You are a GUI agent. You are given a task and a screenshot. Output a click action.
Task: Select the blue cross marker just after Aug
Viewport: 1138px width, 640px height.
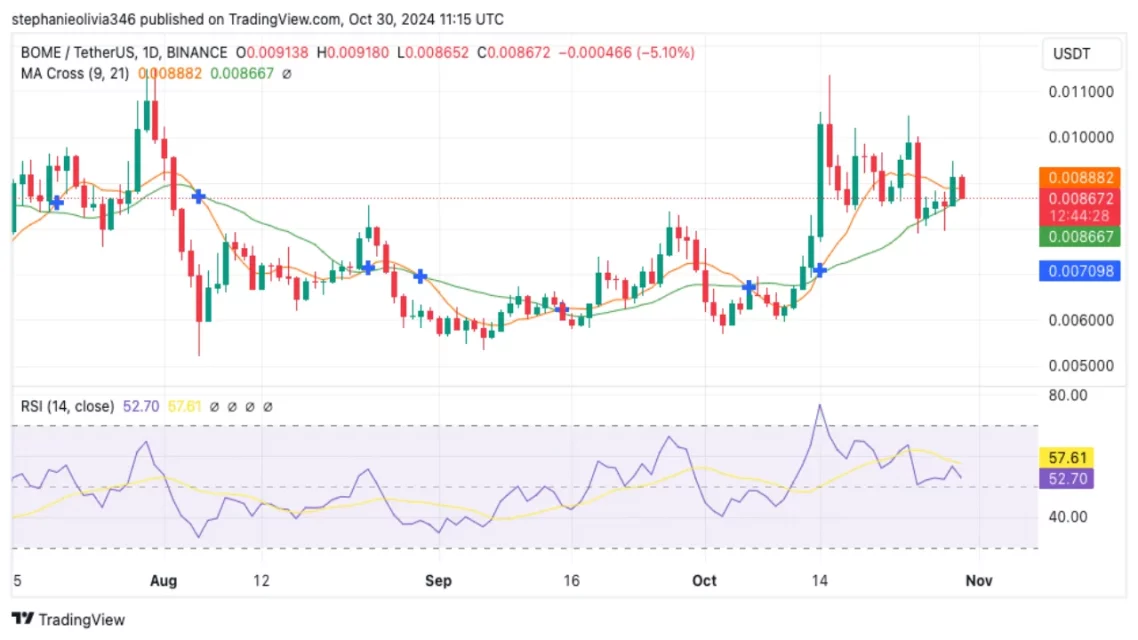tap(198, 197)
